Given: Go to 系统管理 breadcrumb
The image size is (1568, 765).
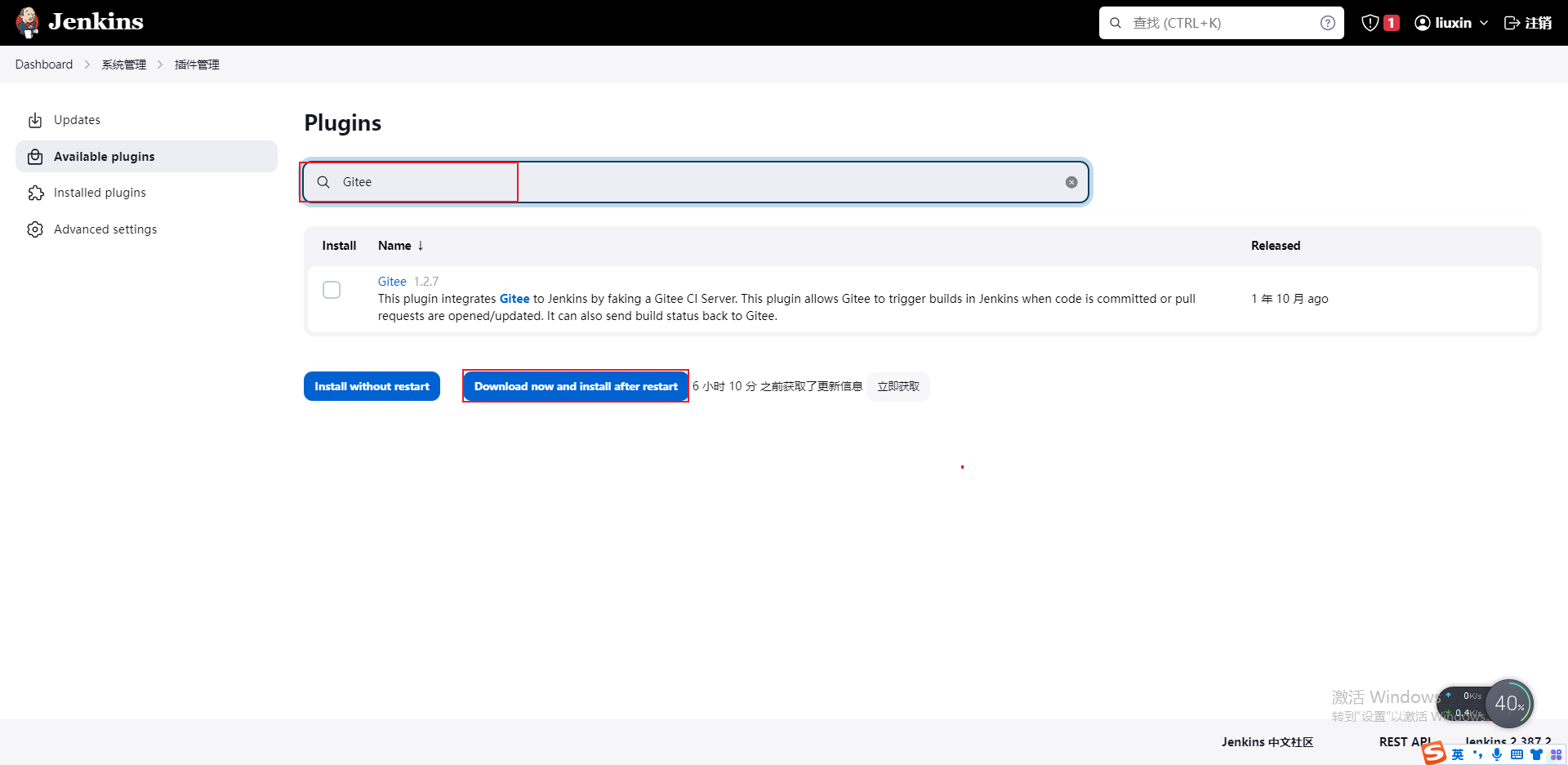Looking at the screenshot, I should (x=124, y=64).
